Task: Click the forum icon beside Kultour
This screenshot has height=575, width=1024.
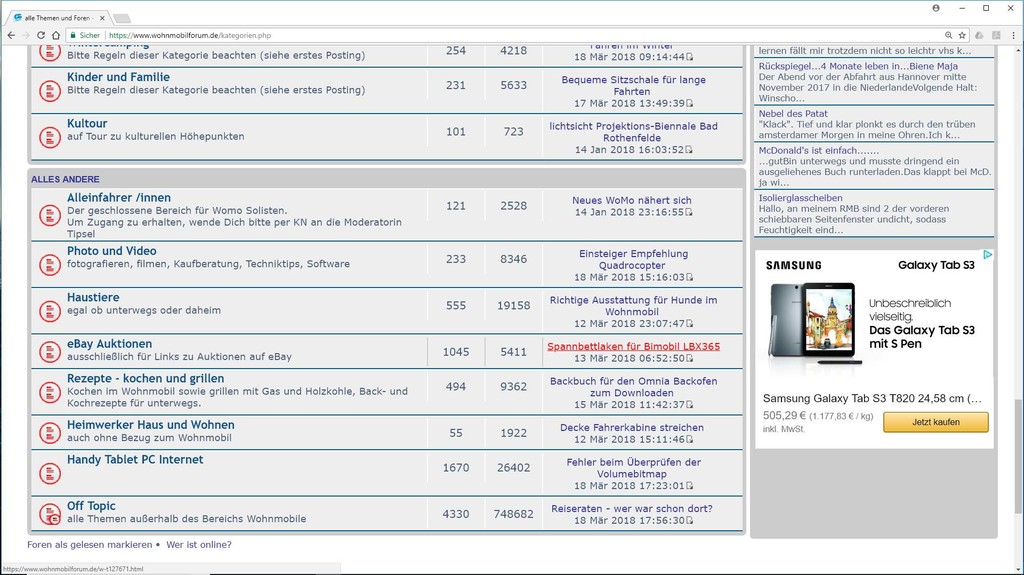Action: pyautogui.click(x=50, y=137)
